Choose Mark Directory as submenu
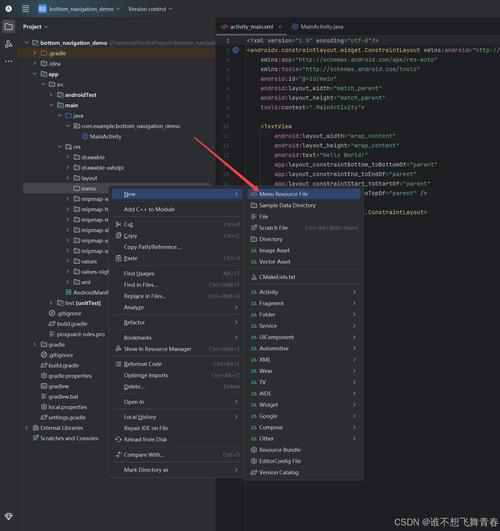 [176, 470]
